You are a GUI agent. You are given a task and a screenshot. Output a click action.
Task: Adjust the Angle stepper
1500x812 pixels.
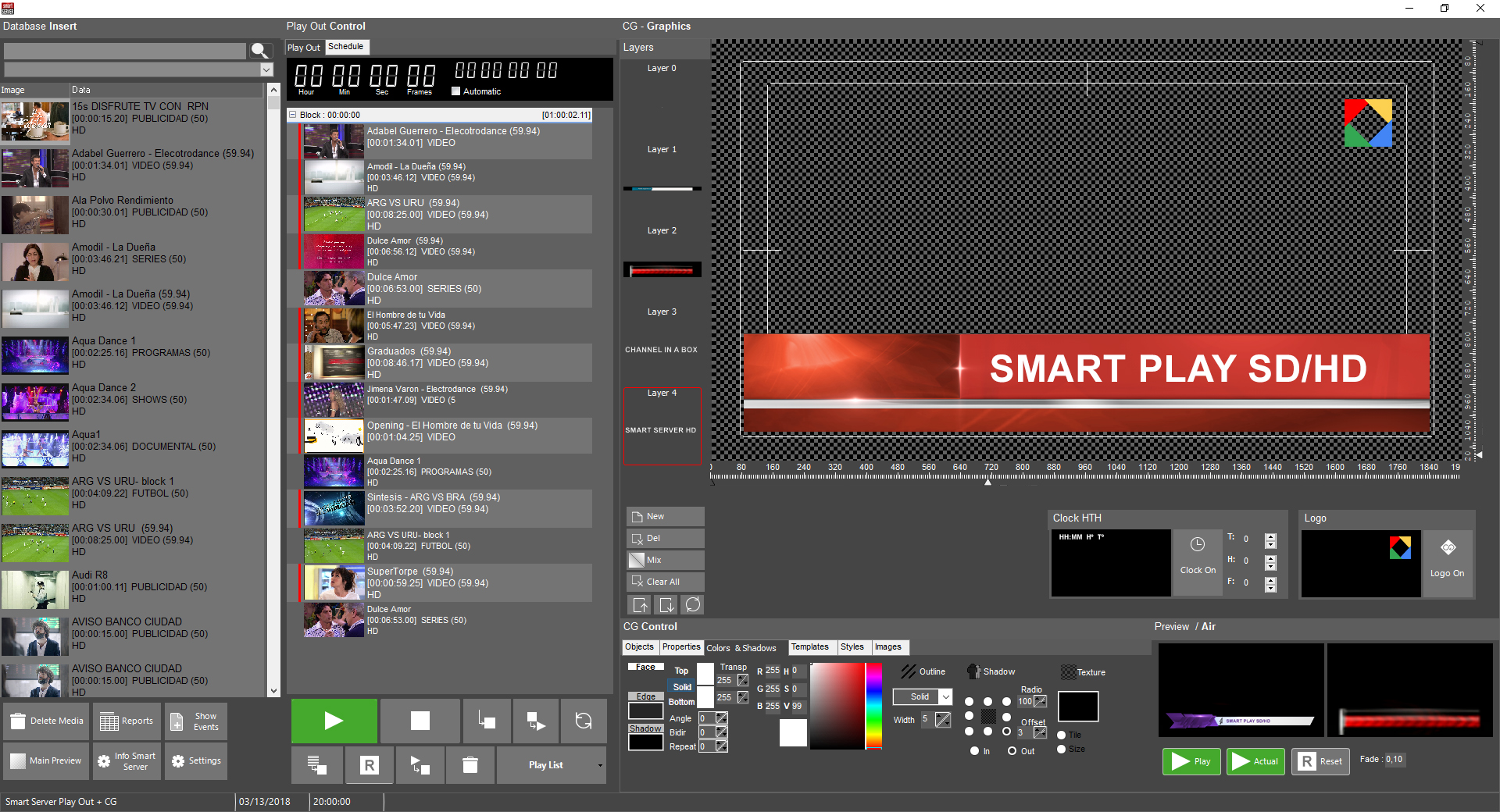pyautogui.click(x=722, y=718)
